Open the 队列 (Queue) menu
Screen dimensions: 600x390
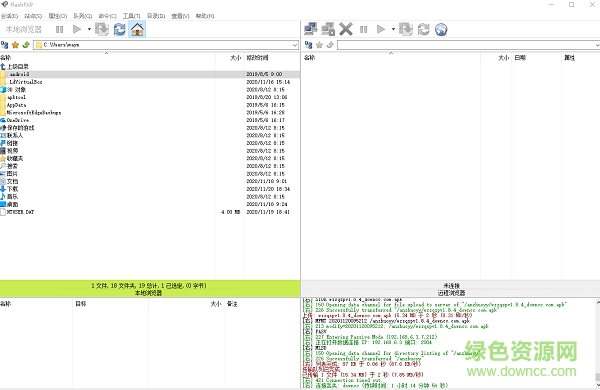coord(83,16)
